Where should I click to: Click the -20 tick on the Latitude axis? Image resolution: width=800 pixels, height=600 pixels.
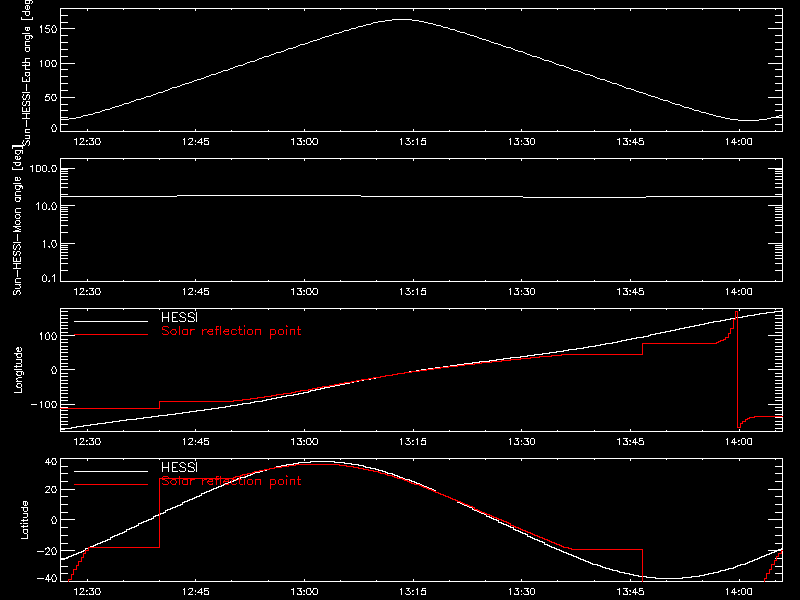click(47, 551)
